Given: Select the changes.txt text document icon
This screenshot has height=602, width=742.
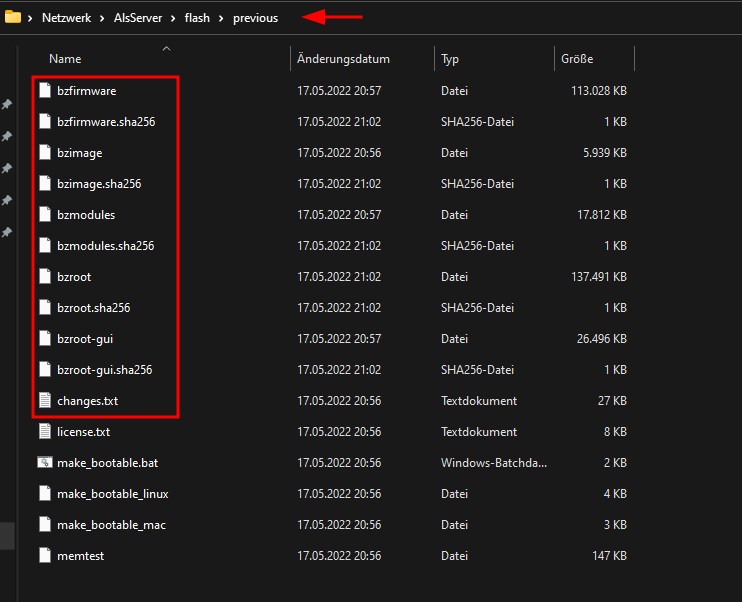Looking at the screenshot, I should [45, 400].
